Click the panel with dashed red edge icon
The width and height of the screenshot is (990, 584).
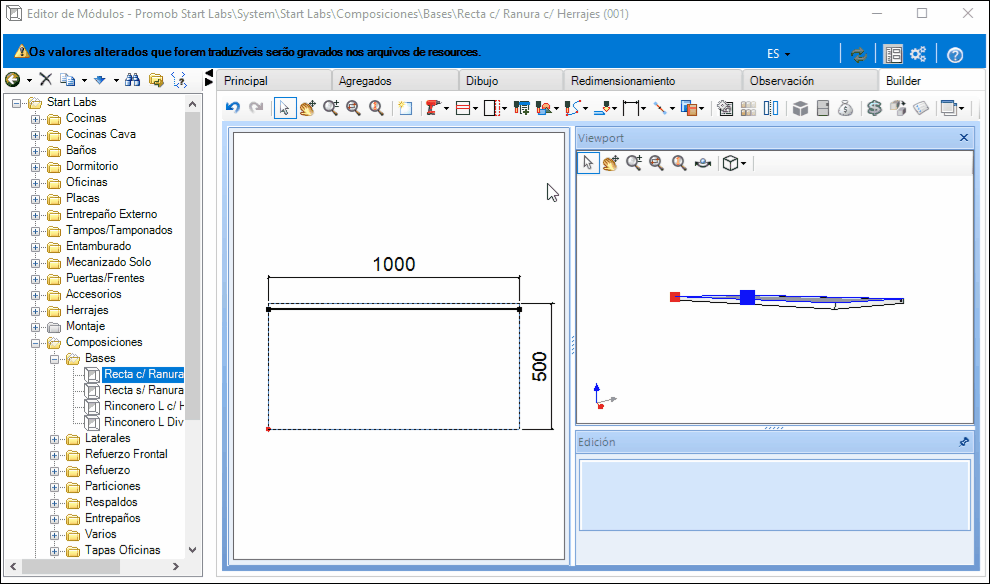tap(492, 108)
